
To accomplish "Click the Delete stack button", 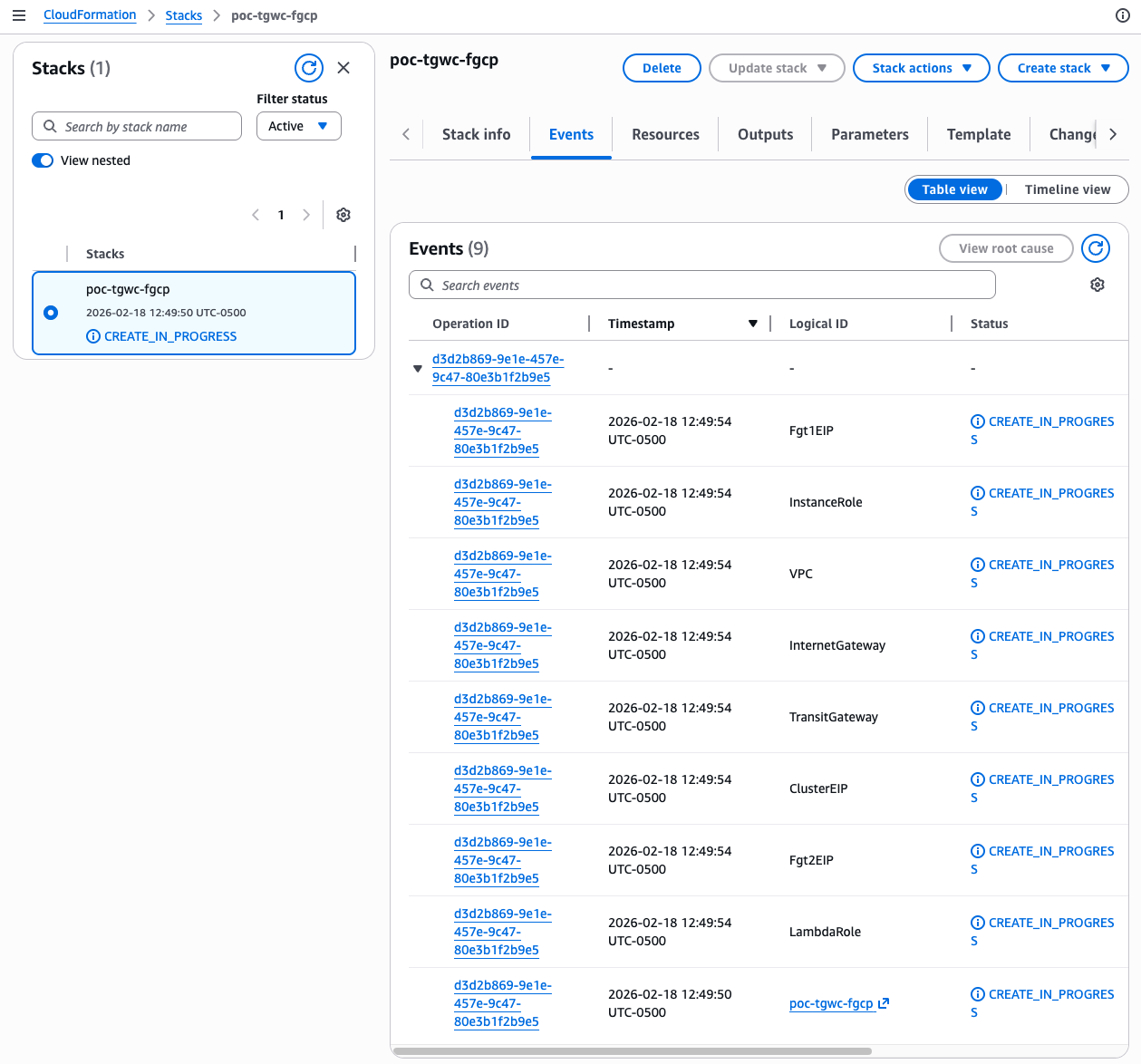I will point(662,68).
